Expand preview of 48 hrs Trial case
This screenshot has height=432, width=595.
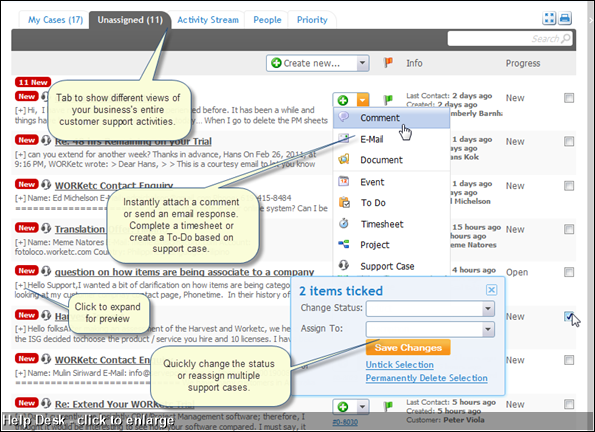pos(20,155)
